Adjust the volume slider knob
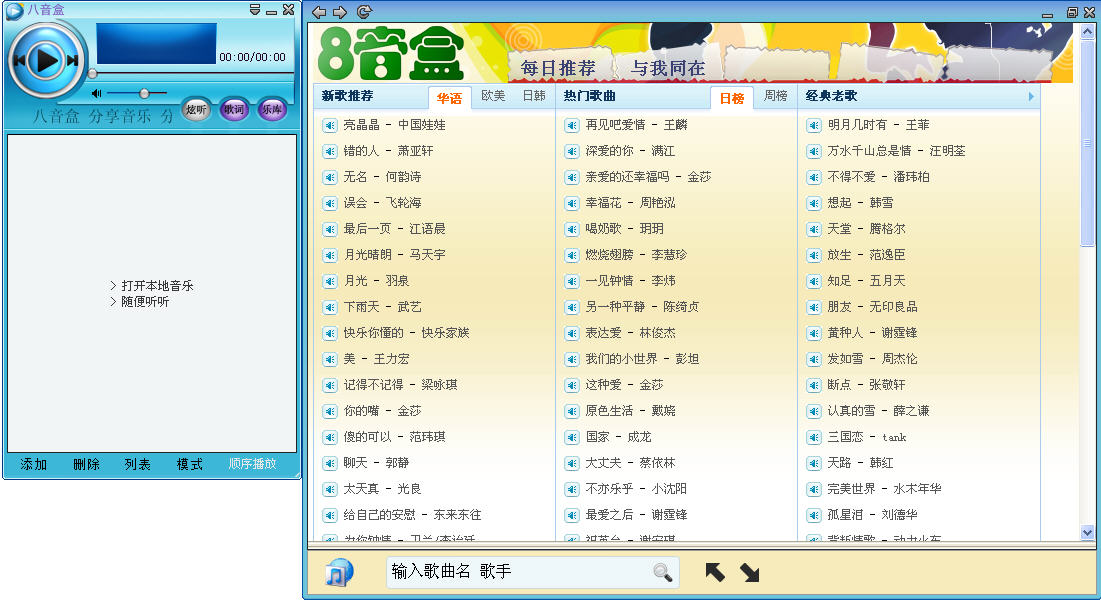 pyautogui.click(x=144, y=93)
